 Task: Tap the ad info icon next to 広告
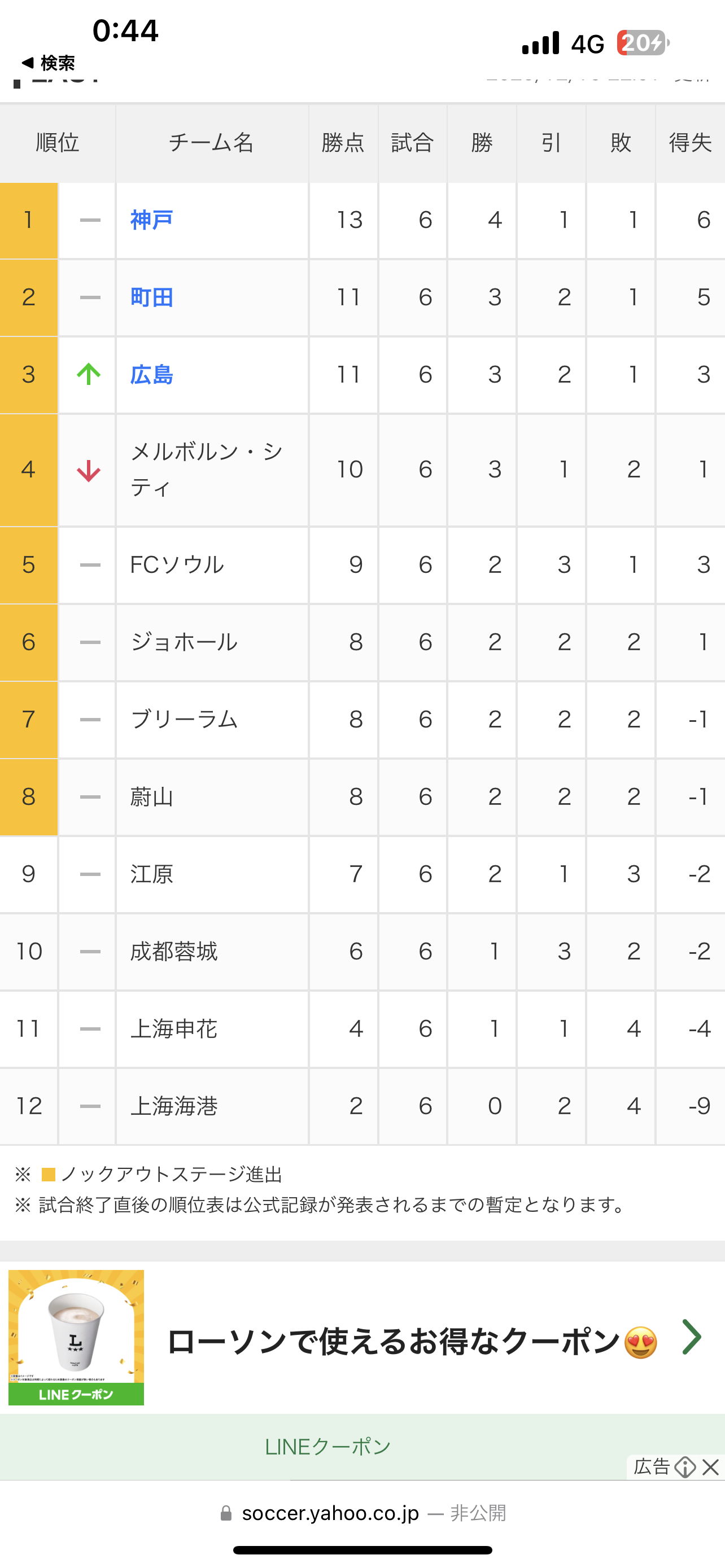[x=685, y=1467]
